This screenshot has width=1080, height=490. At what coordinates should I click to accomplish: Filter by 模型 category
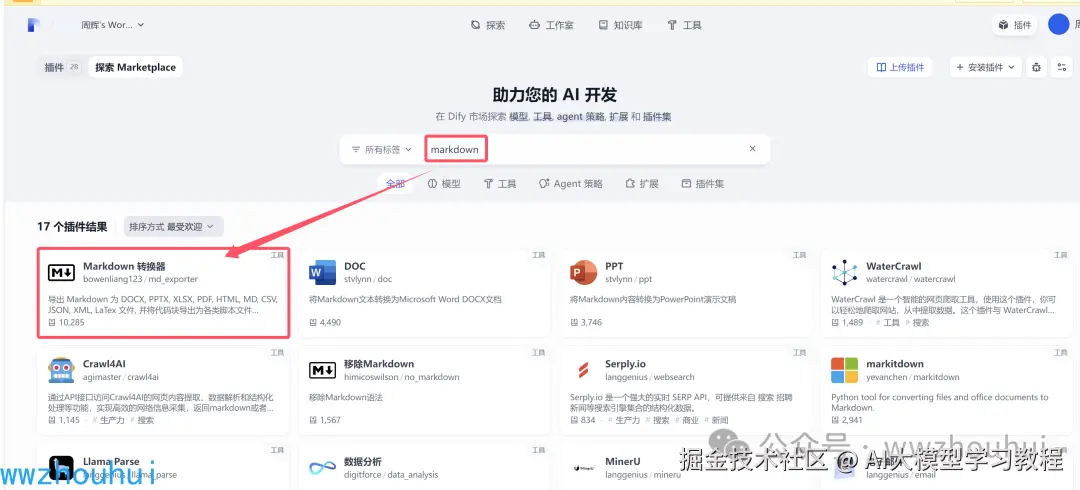click(x=444, y=184)
